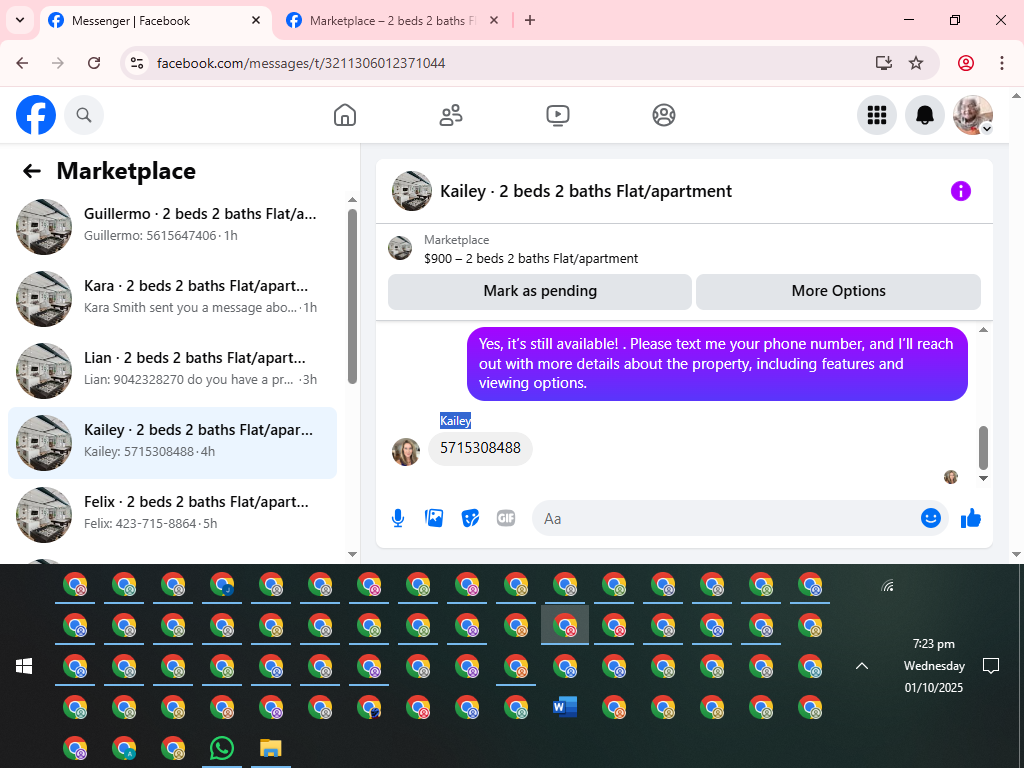
Task: Open the Chrome three-dot menu
Action: 1002,63
